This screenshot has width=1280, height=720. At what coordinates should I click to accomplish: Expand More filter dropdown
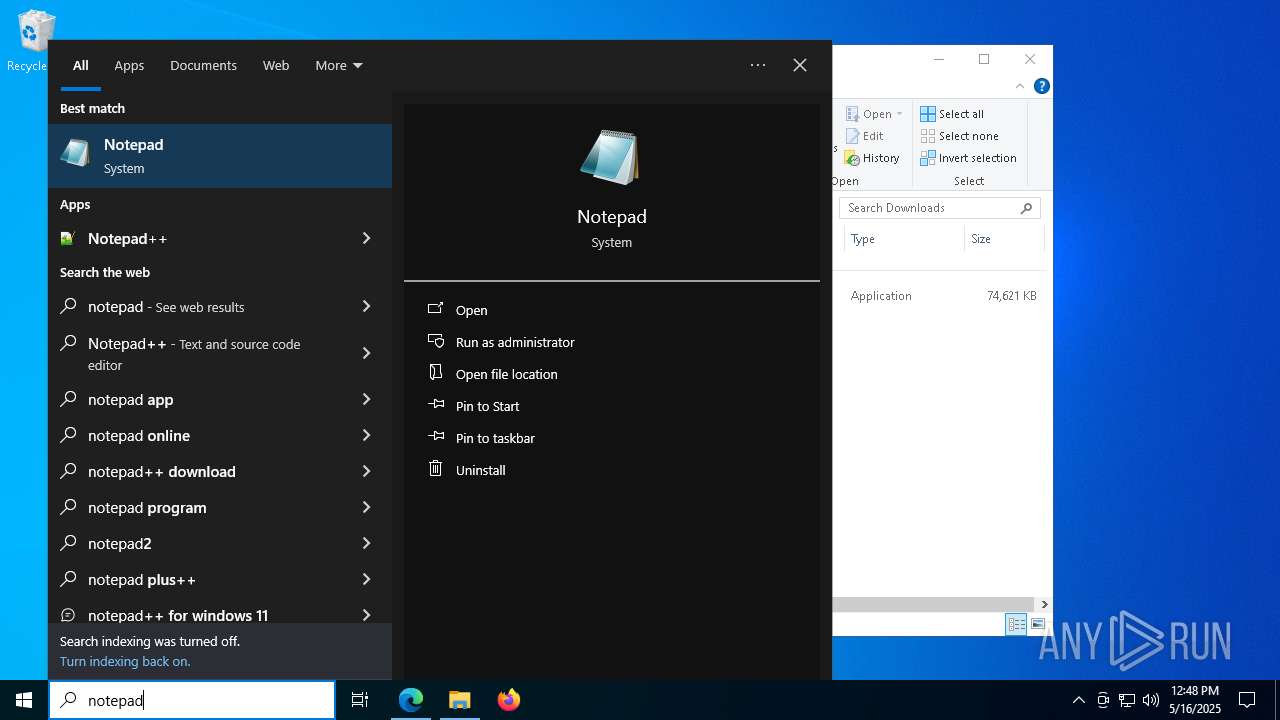click(x=339, y=65)
